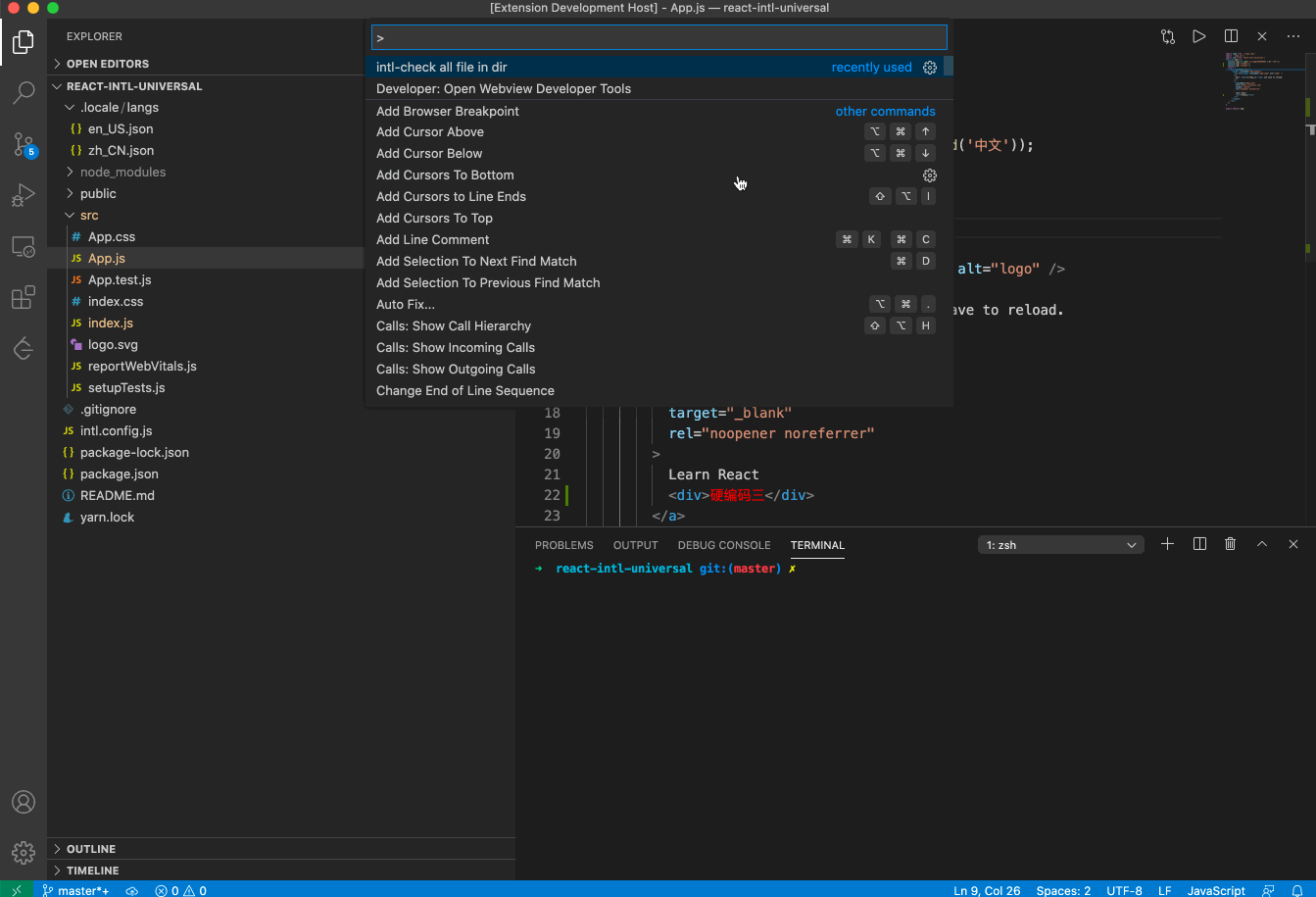Maximize terminal panel with chevron up
Viewport: 1316px width, 897px height.
1262,544
